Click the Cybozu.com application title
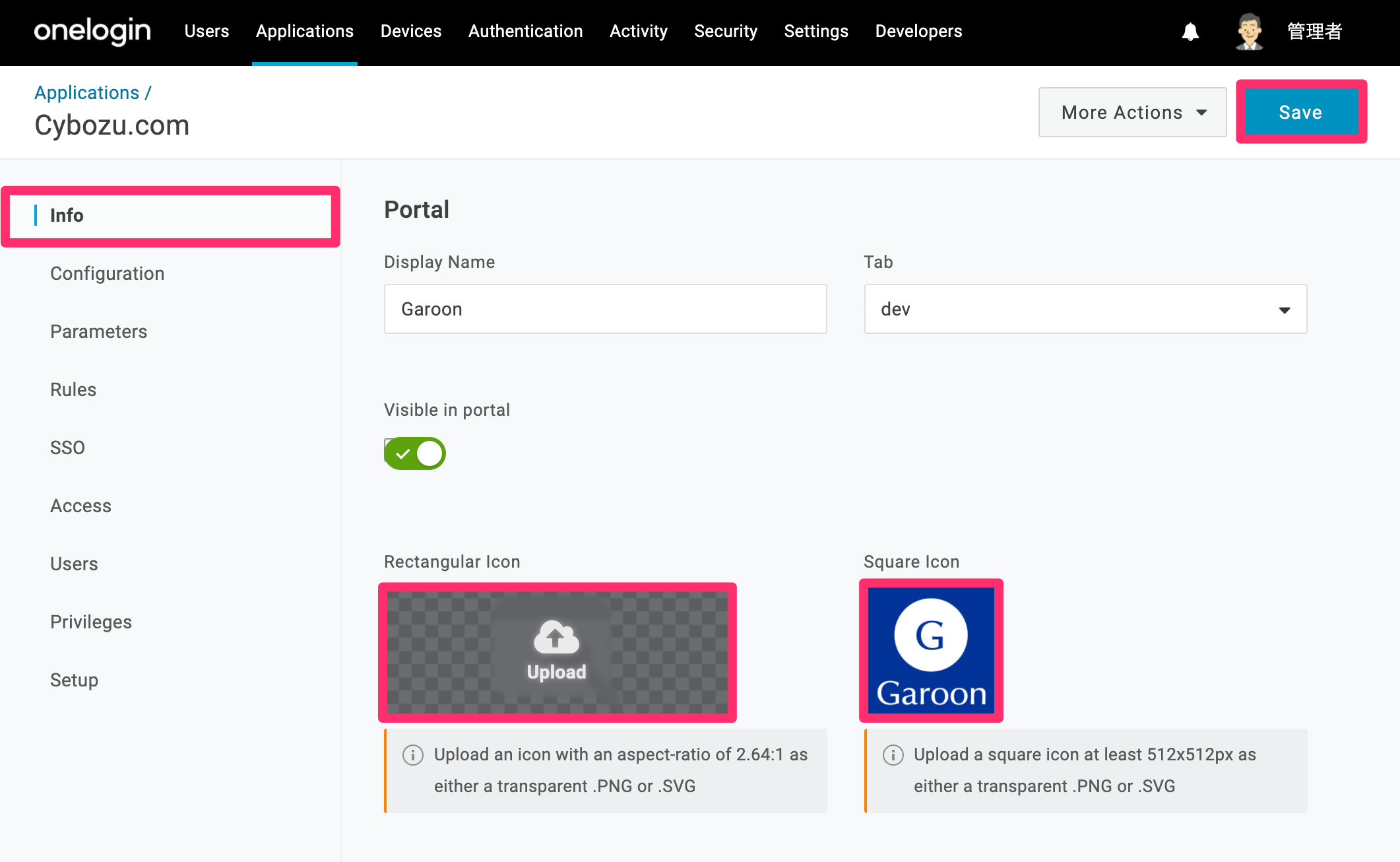 (112, 125)
